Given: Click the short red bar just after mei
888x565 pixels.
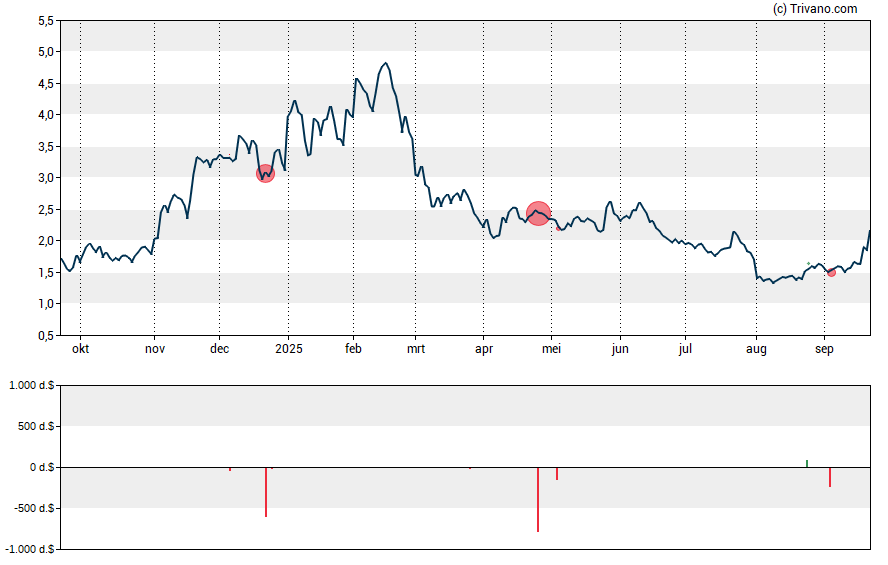Looking at the screenshot, I should 557,473.
